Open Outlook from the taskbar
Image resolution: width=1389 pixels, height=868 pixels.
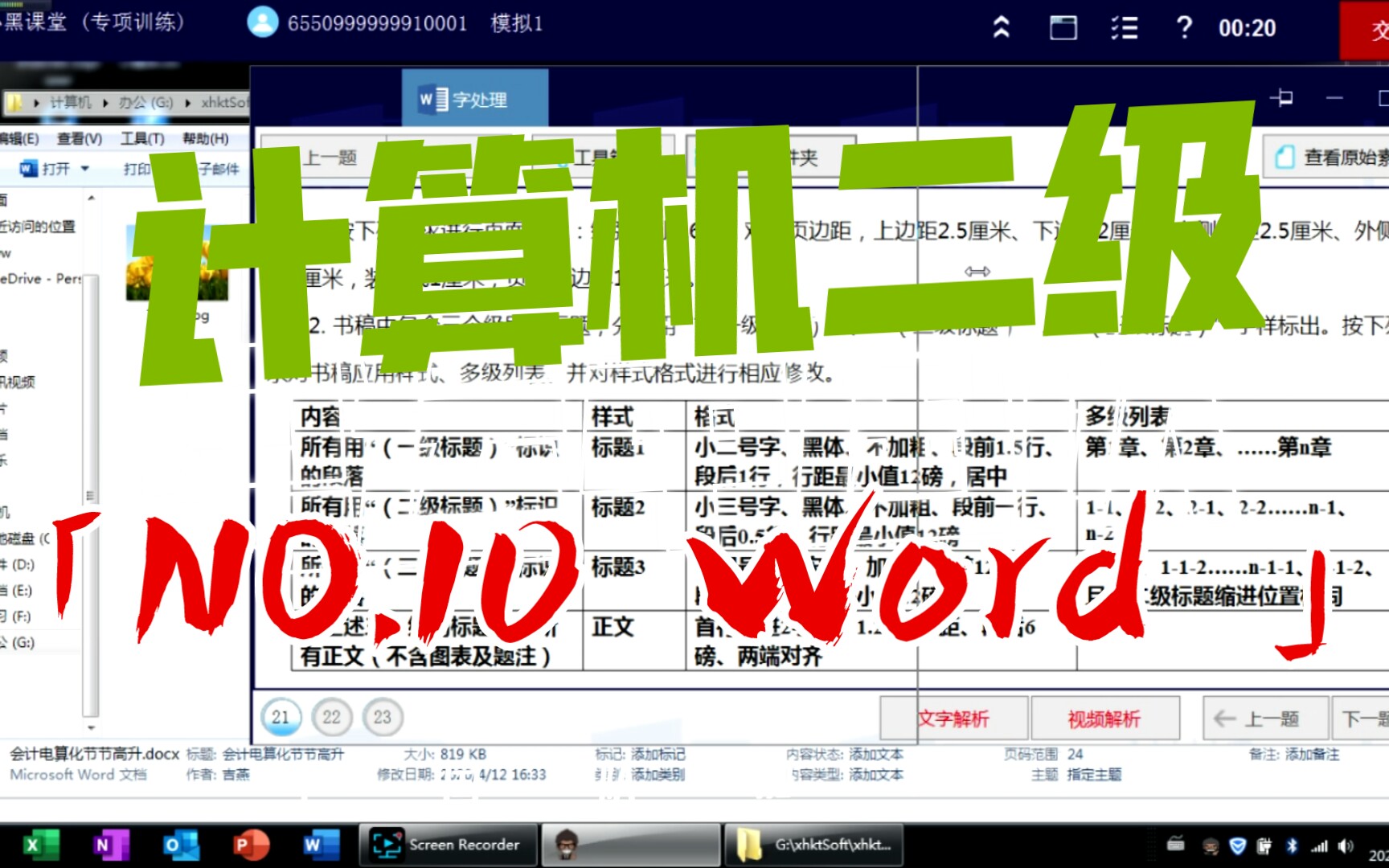pyautogui.click(x=180, y=845)
